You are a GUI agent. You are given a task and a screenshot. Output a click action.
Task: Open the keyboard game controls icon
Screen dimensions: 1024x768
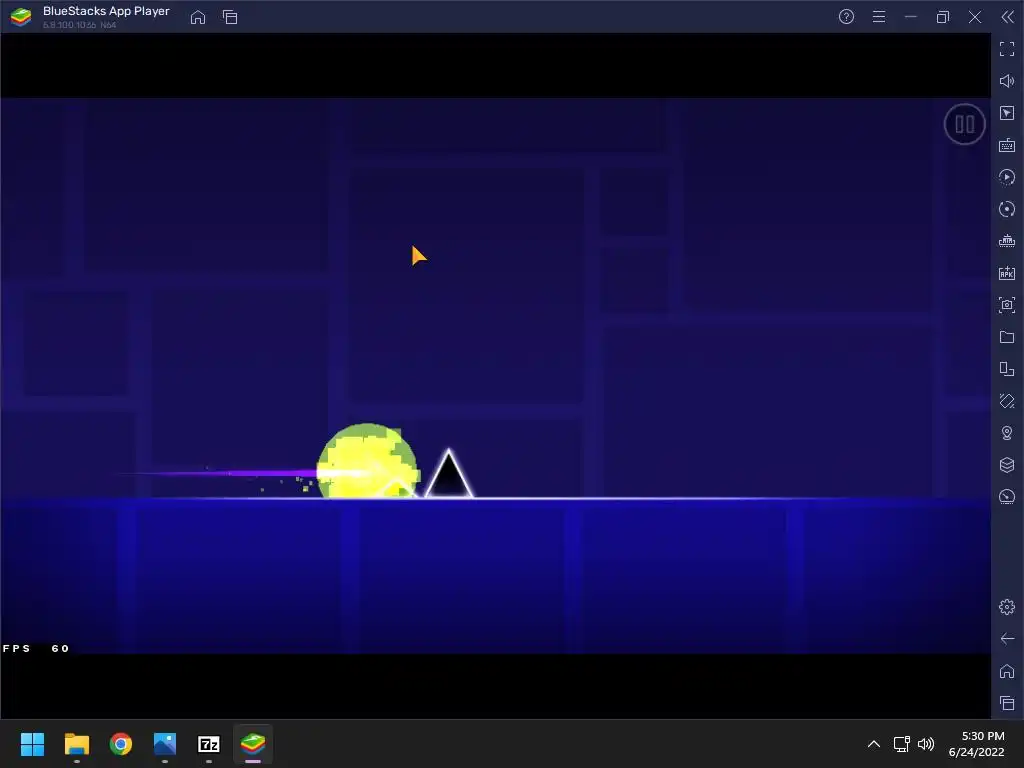[1007, 145]
